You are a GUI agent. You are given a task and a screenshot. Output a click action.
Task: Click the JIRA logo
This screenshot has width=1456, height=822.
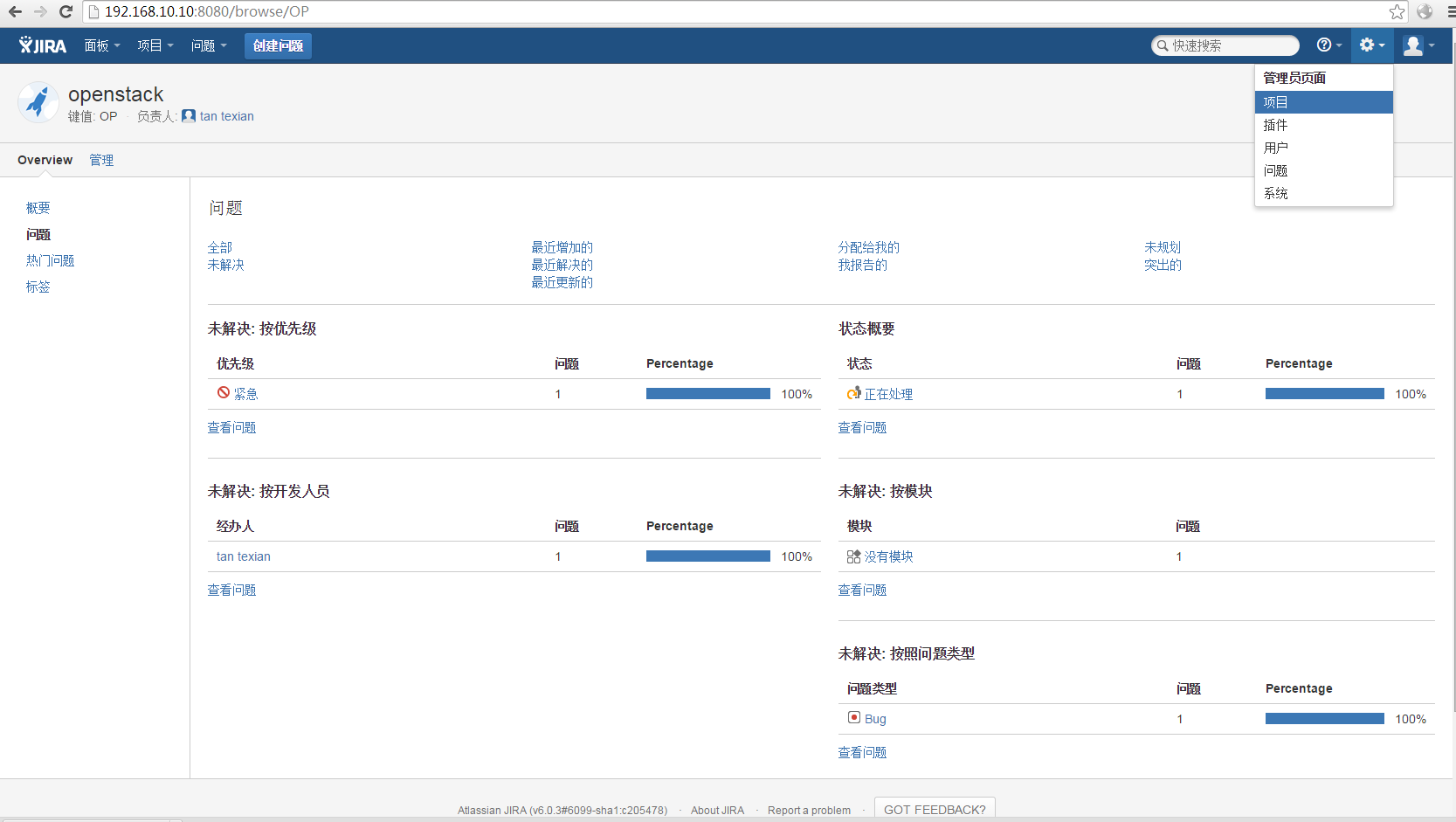click(43, 45)
